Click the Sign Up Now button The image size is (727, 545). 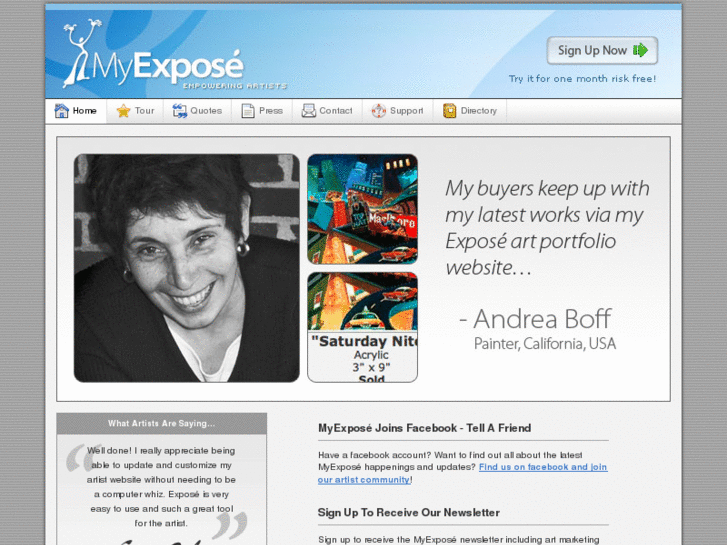coord(602,51)
